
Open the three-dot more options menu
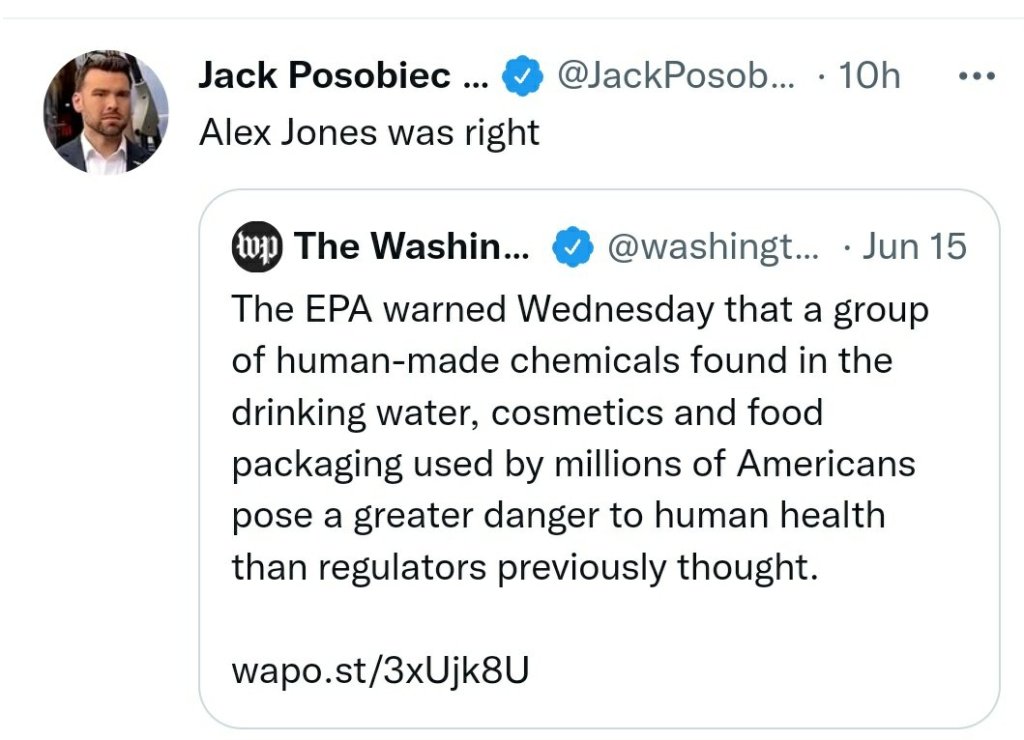click(976, 77)
